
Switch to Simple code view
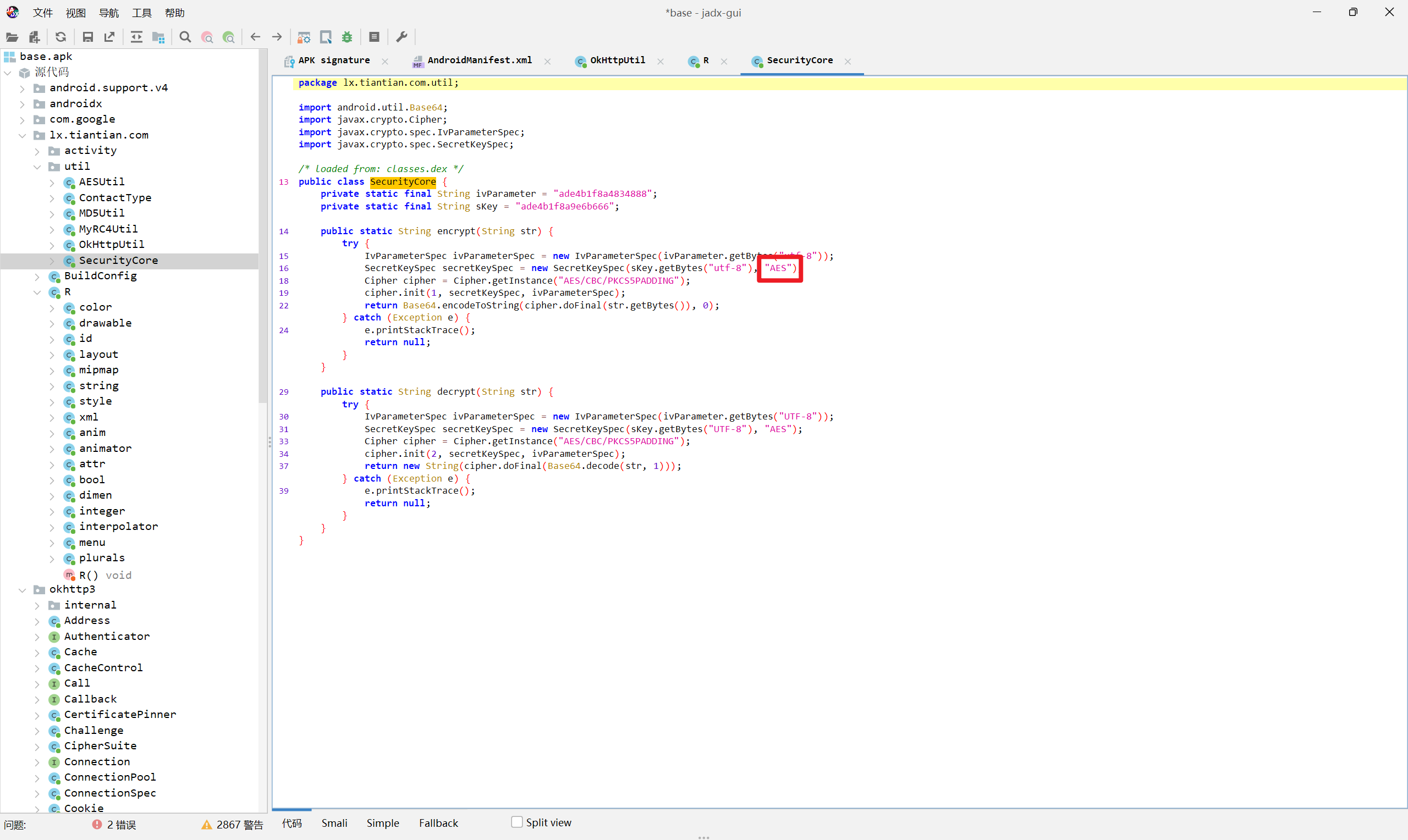383,823
